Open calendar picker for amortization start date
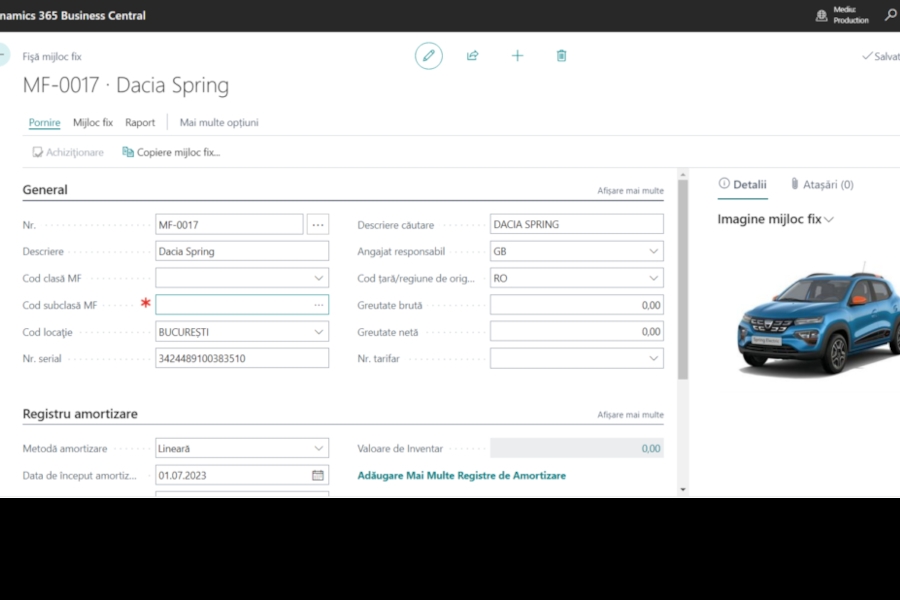Viewport: 900px width, 600px height. pyautogui.click(x=318, y=476)
